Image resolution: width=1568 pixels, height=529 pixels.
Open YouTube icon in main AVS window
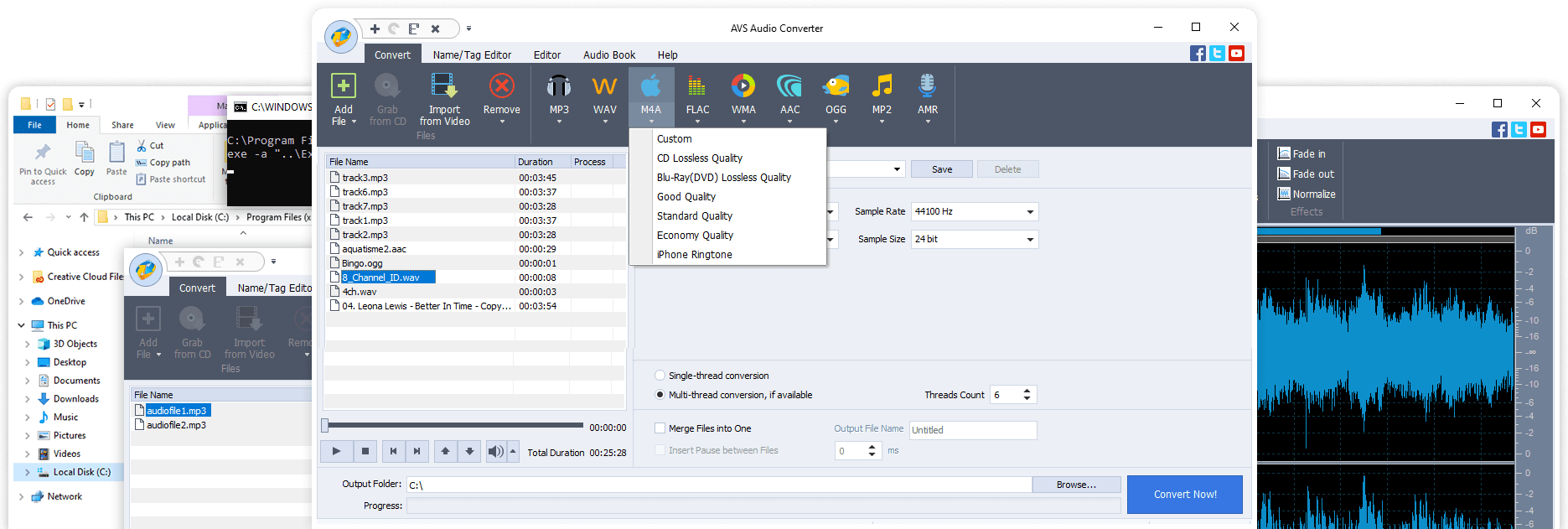1236,54
